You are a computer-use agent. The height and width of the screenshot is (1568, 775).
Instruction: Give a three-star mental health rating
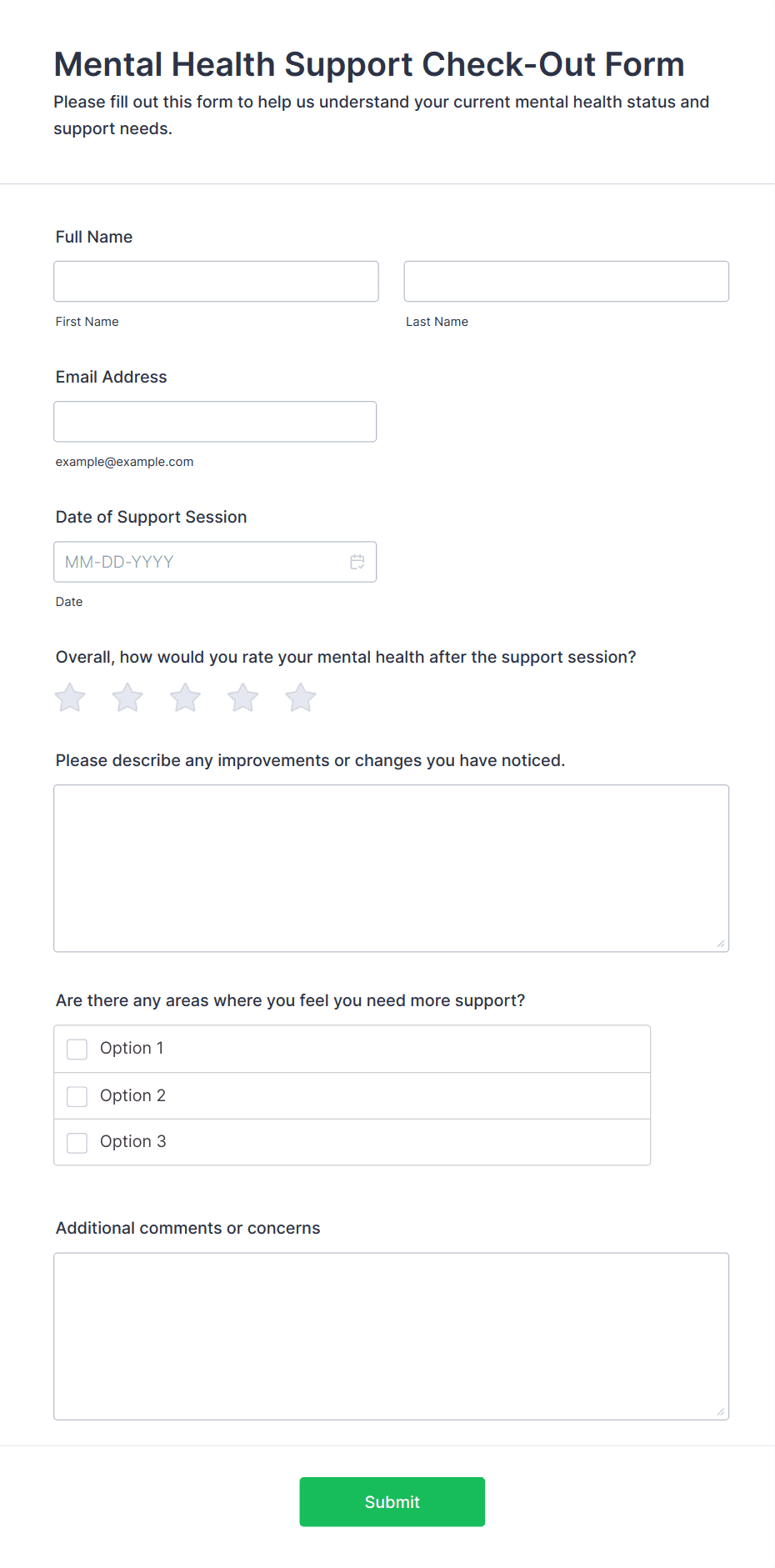click(184, 698)
